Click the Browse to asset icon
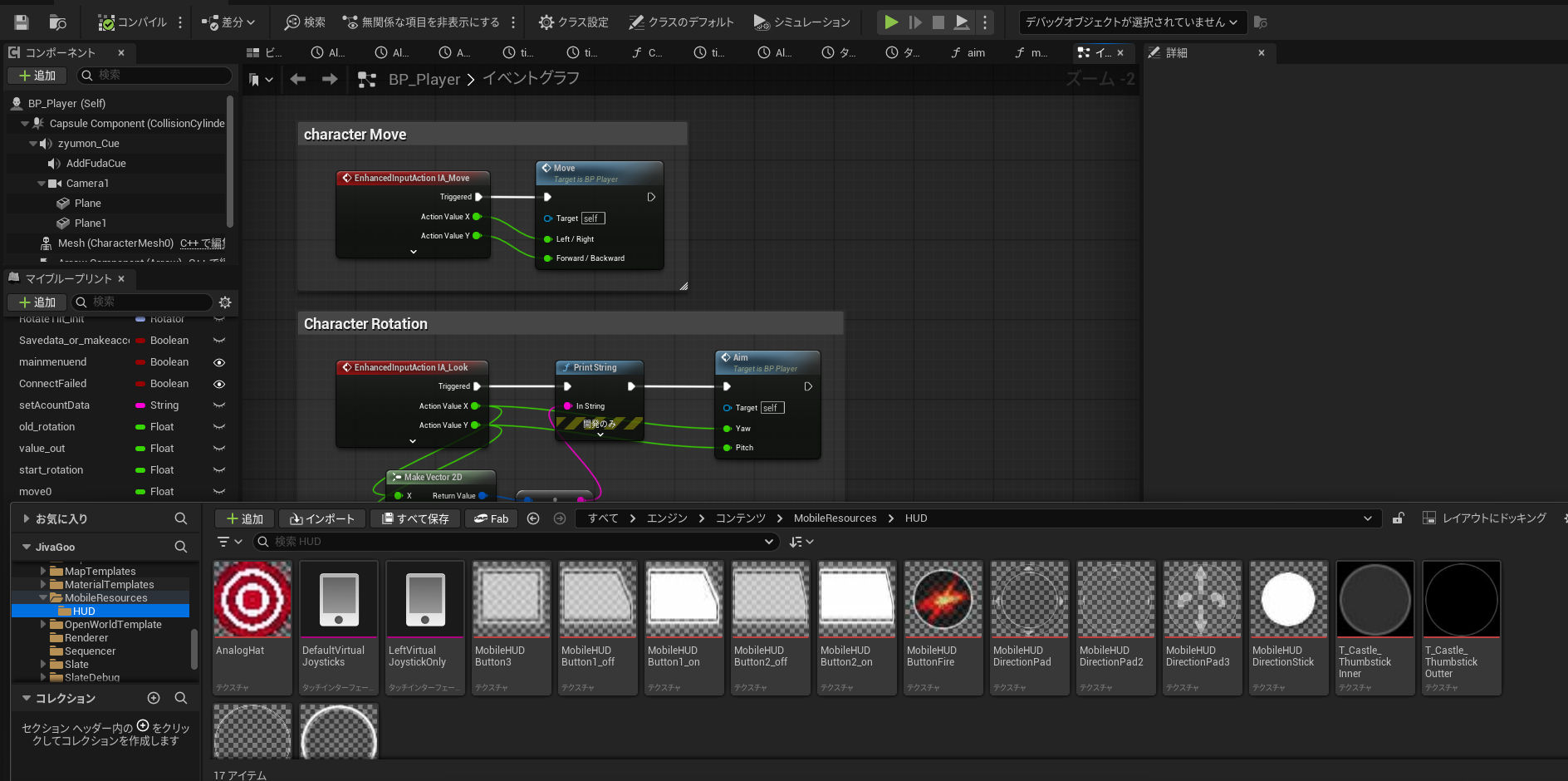The width and height of the screenshot is (1568, 781). coord(57,22)
